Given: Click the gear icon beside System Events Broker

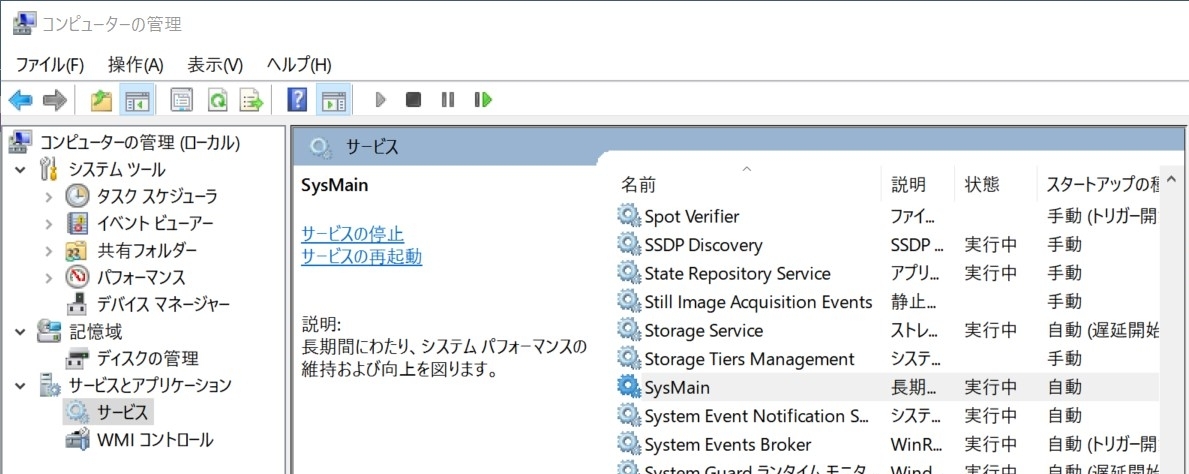Looking at the screenshot, I should click(629, 444).
